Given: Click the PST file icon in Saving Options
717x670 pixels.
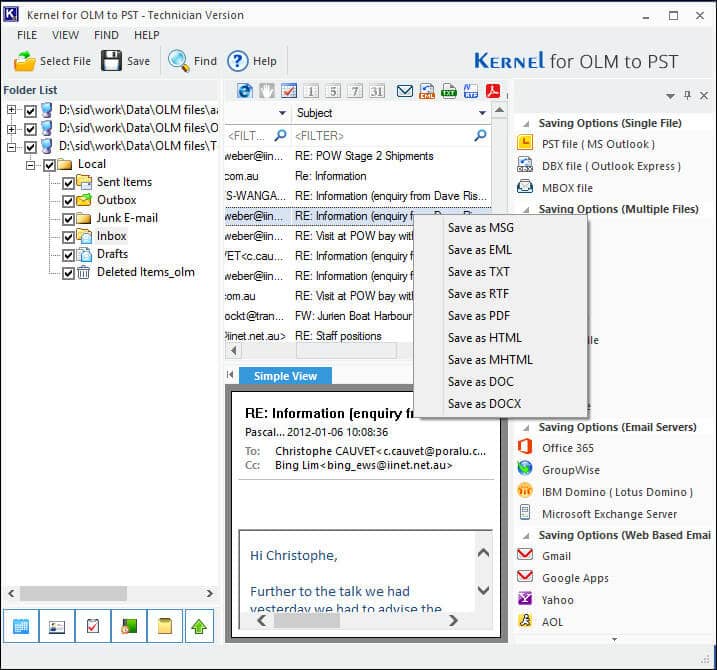Looking at the screenshot, I should click(x=525, y=143).
